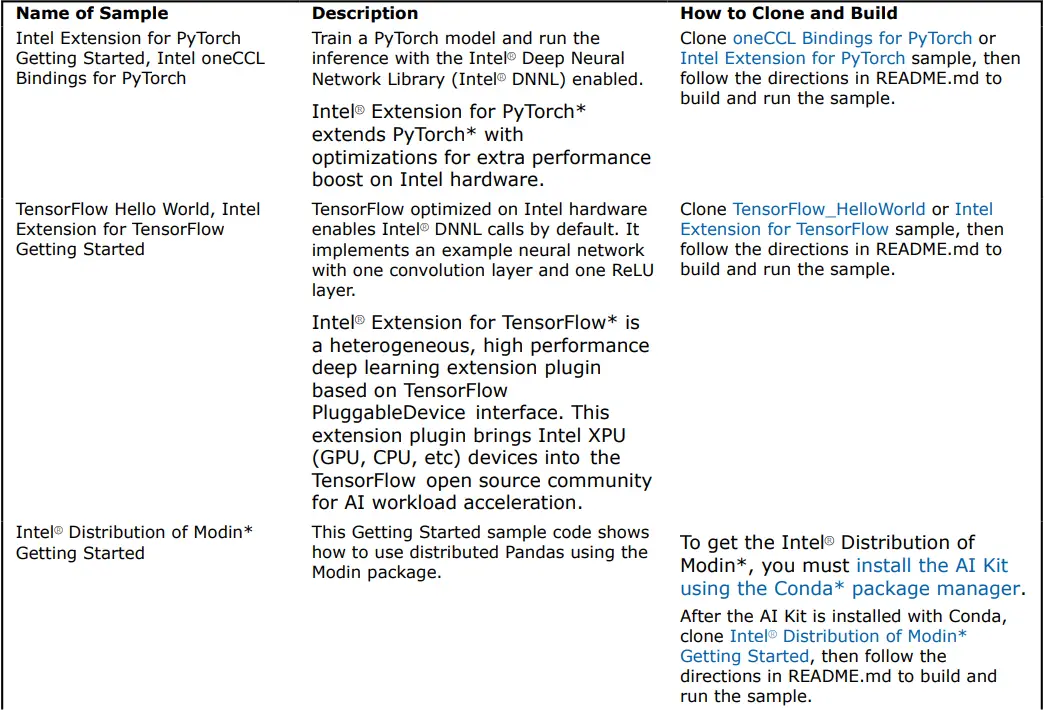
Task: Open the TensorFlow_HelloWorld link
Action: (829, 209)
